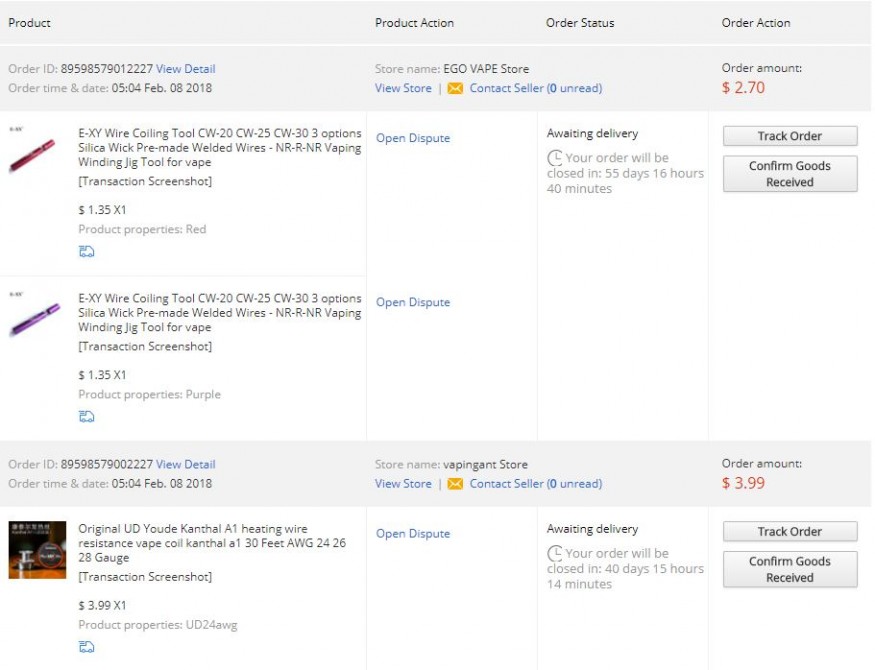Open the purple coiling tool product thumbnail
875x670 pixels.
33,317
